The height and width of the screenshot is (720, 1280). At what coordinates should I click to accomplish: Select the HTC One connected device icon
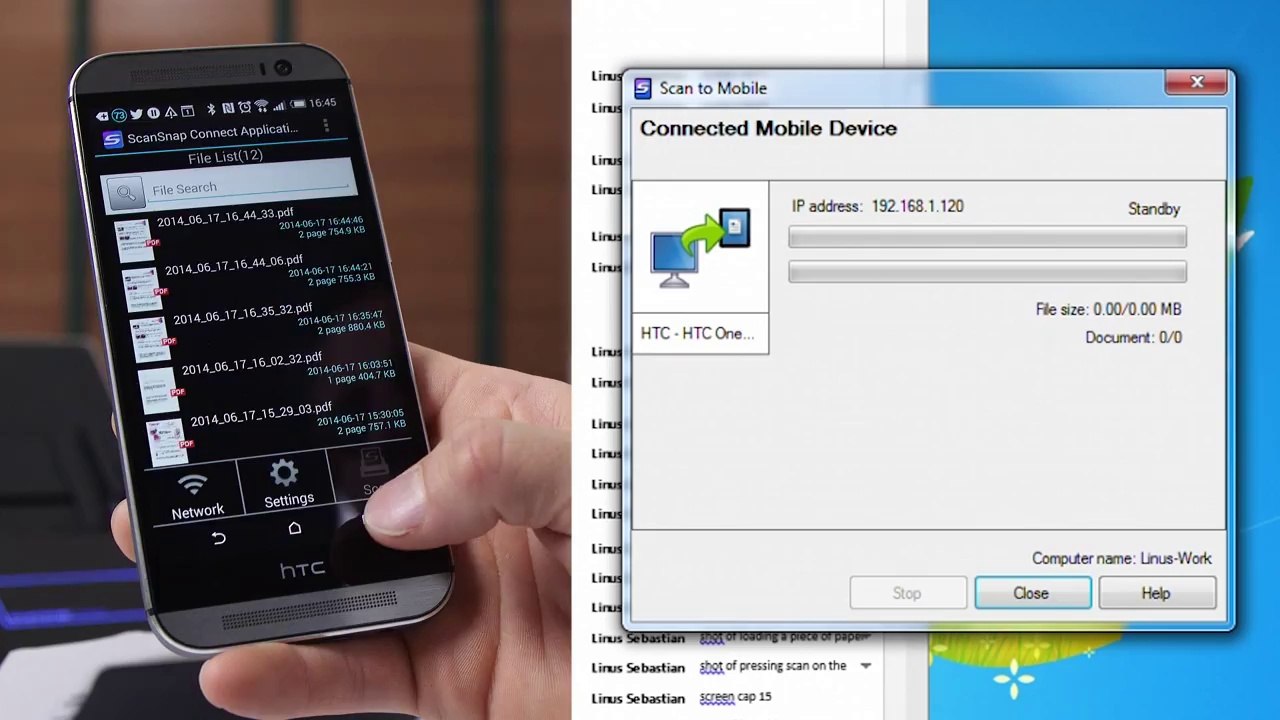coord(700,249)
